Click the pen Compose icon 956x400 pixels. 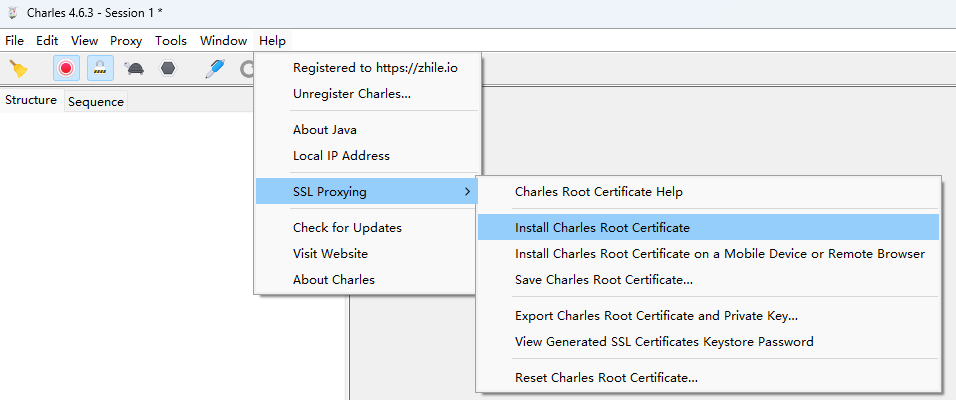pos(215,68)
